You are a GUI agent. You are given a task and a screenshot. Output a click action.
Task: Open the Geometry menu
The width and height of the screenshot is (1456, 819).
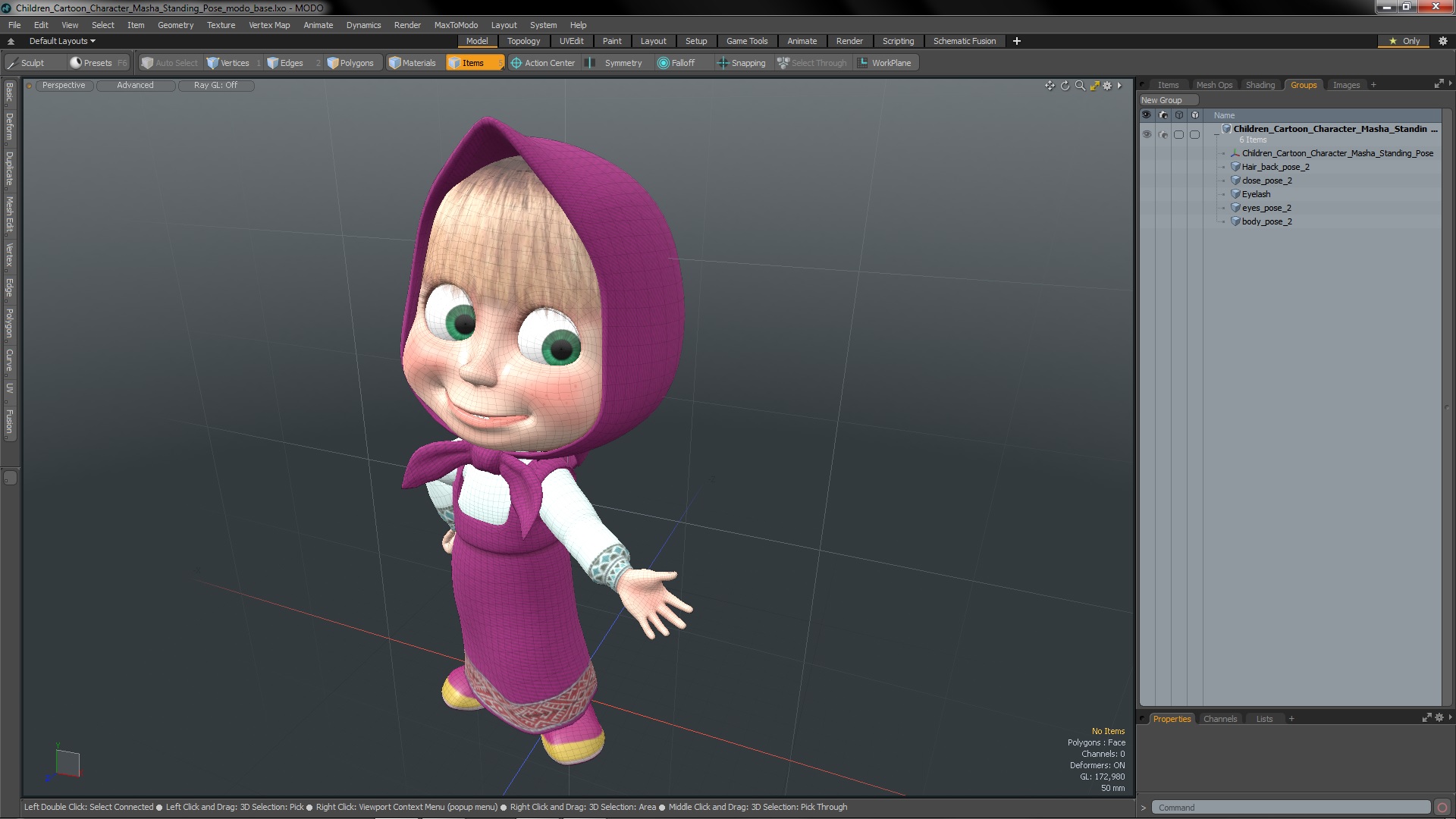point(175,25)
